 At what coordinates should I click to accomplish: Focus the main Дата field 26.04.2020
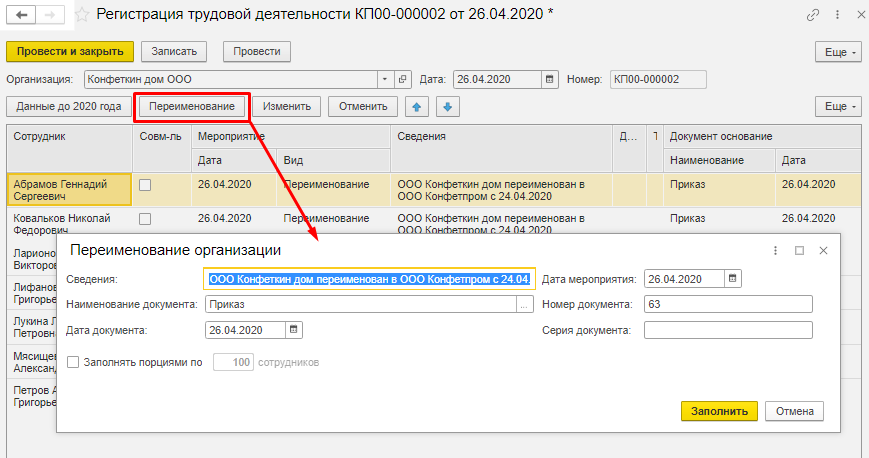click(x=498, y=79)
